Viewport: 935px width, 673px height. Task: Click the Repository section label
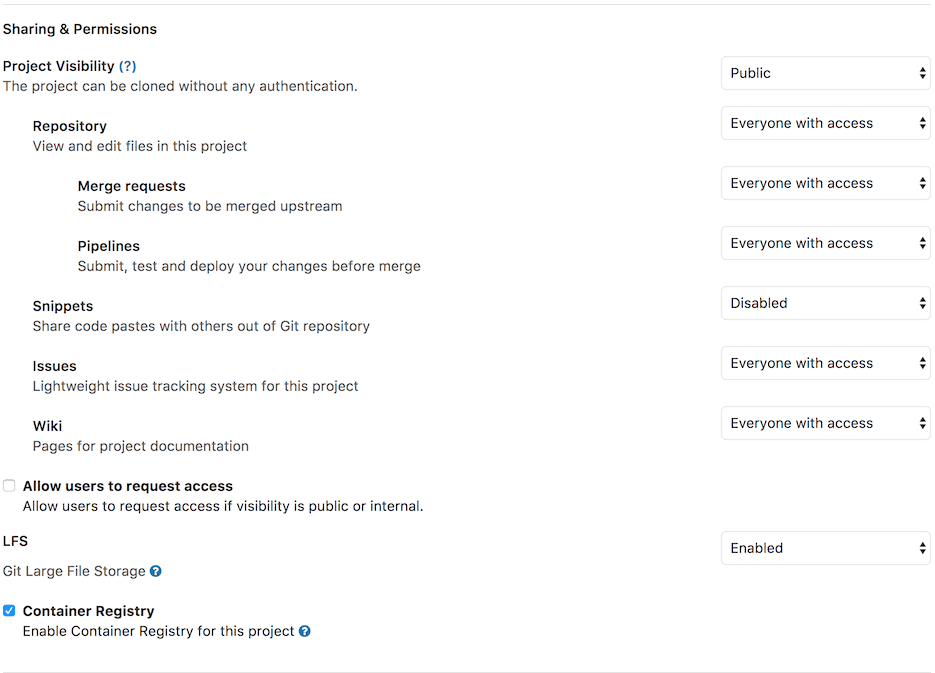[69, 126]
